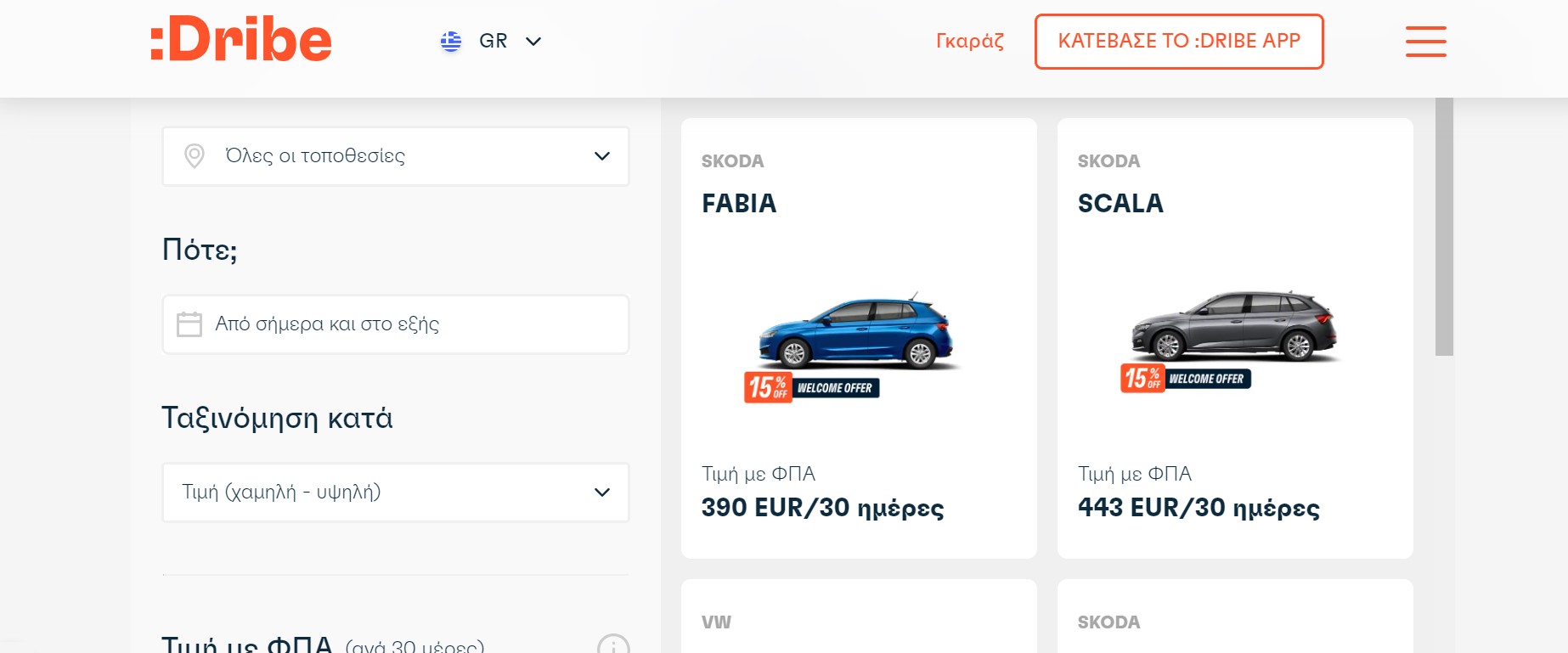Click the Greek flag icon
Screen dimensions: 1568x653
point(451,41)
